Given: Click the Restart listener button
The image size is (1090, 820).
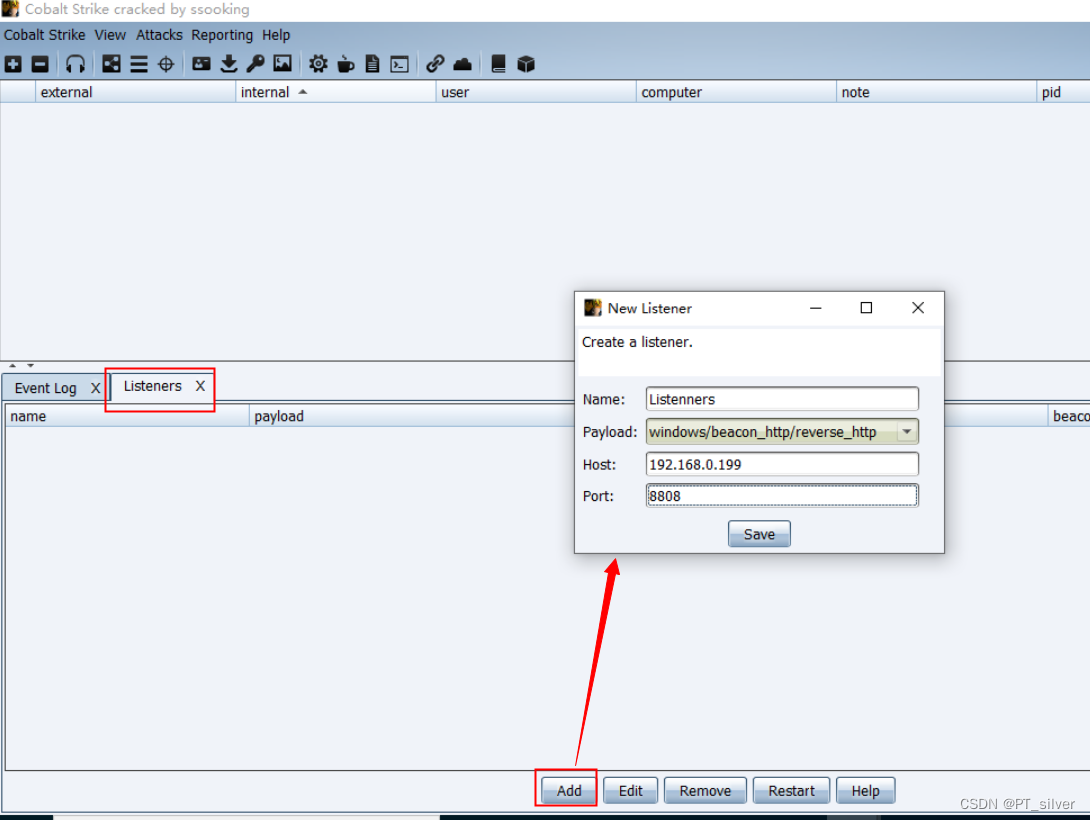Looking at the screenshot, I should [791, 791].
